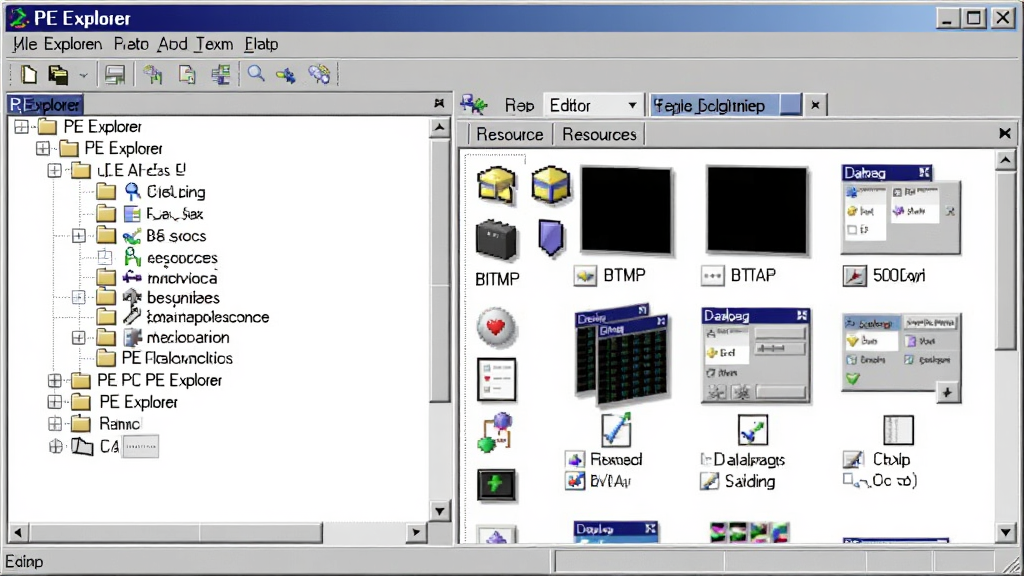The image size is (1024, 576).
Task: Select the mnchvioca tree item
Action: pyautogui.click(x=182, y=278)
